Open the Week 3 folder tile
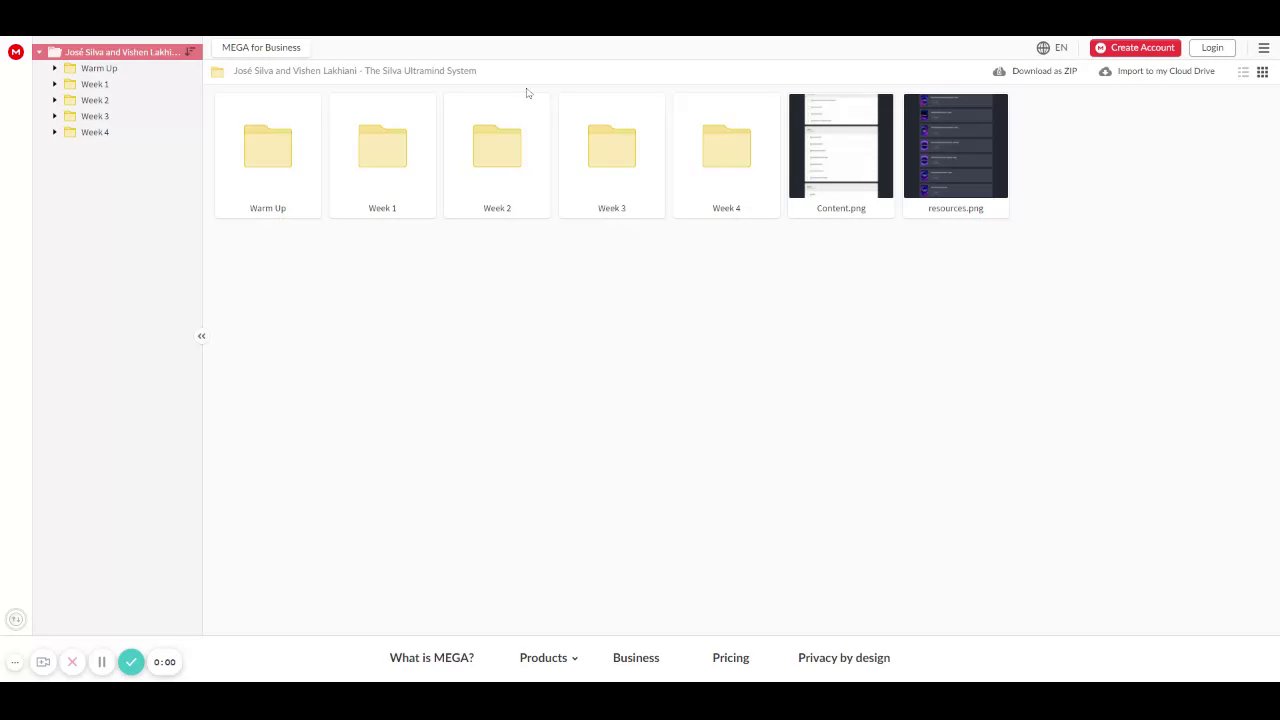Image resolution: width=1280 pixels, height=720 pixels. [x=612, y=155]
